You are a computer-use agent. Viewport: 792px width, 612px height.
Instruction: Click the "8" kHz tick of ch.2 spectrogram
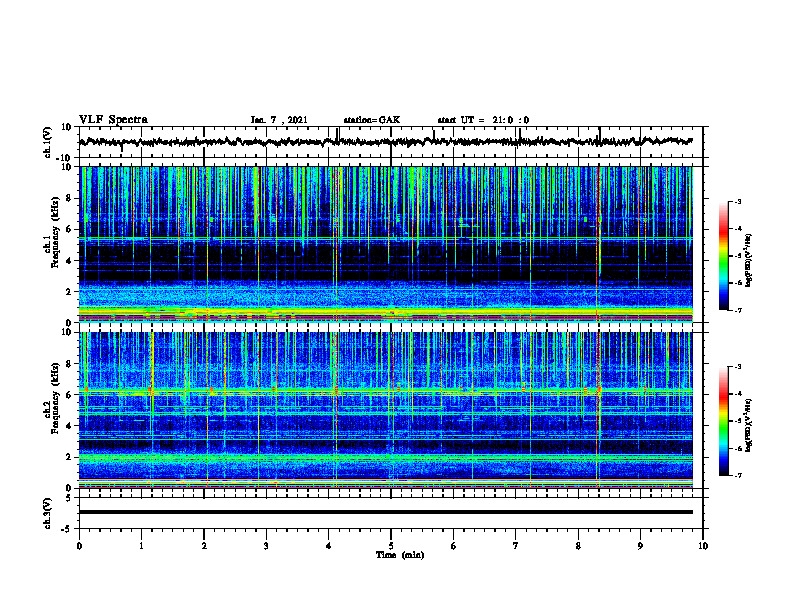69,364
